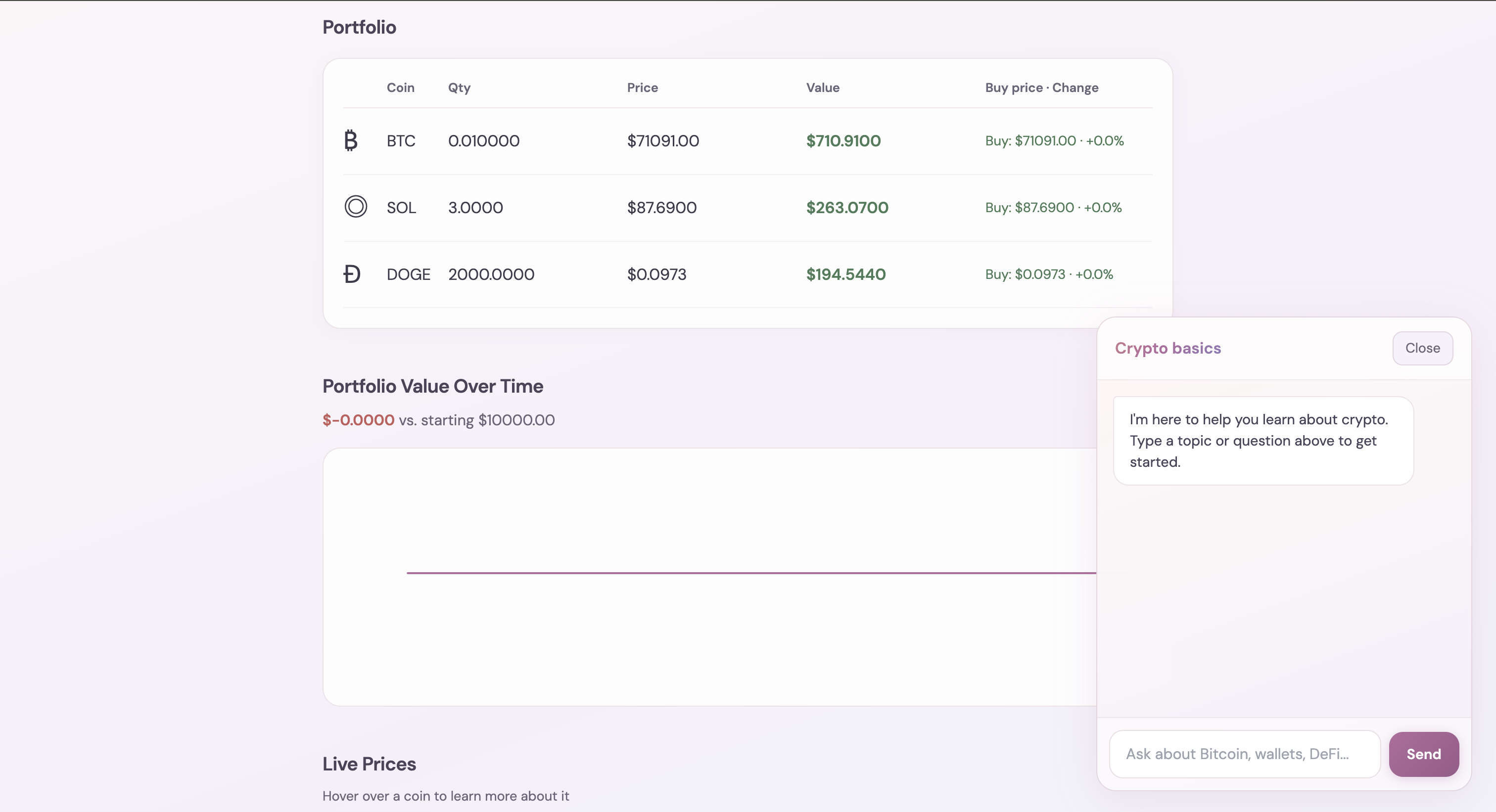This screenshot has height=812, width=1496.
Task: Click the Crypto basics panel title
Action: [x=1168, y=348]
